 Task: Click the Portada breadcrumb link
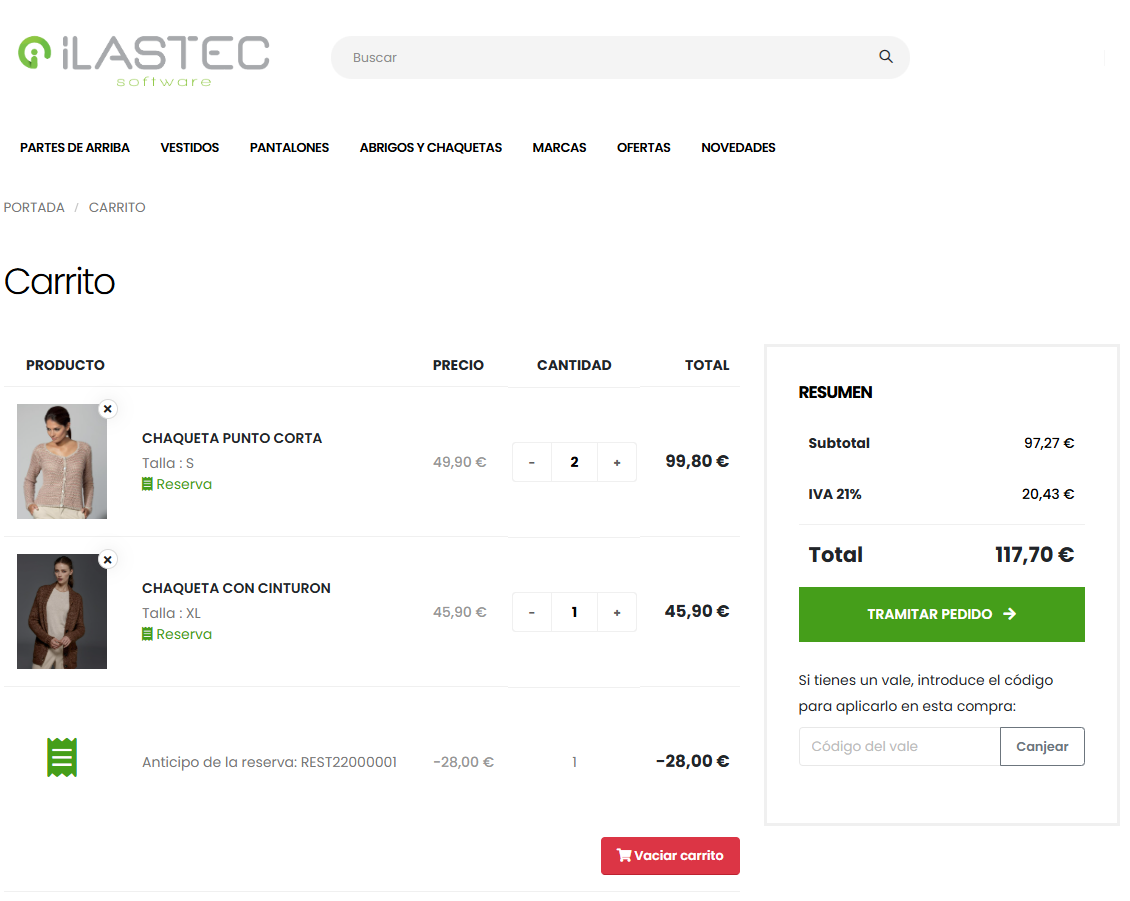pos(34,207)
